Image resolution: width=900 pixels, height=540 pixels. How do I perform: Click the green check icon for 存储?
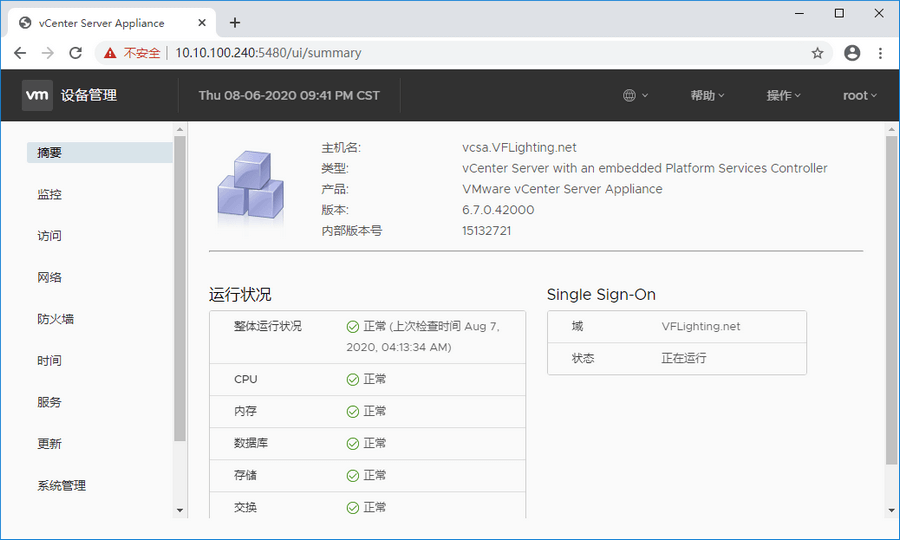[x=352, y=476]
